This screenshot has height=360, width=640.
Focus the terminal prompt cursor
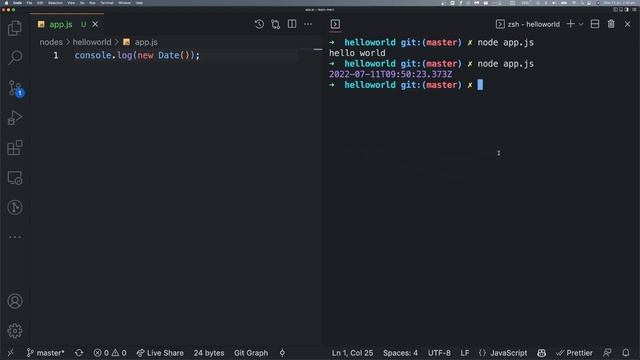480,85
